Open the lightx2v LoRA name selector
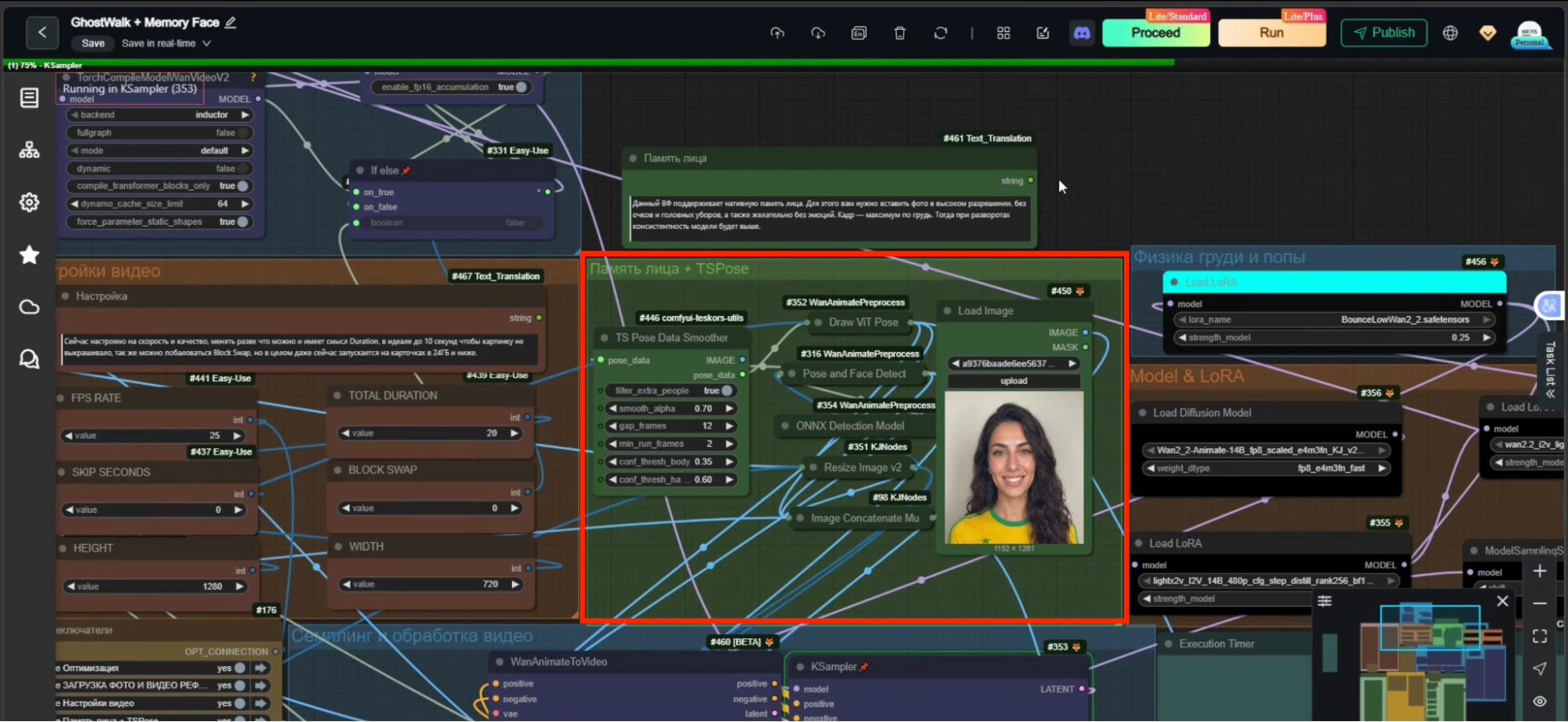The width and height of the screenshot is (1568, 722). click(x=1268, y=581)
